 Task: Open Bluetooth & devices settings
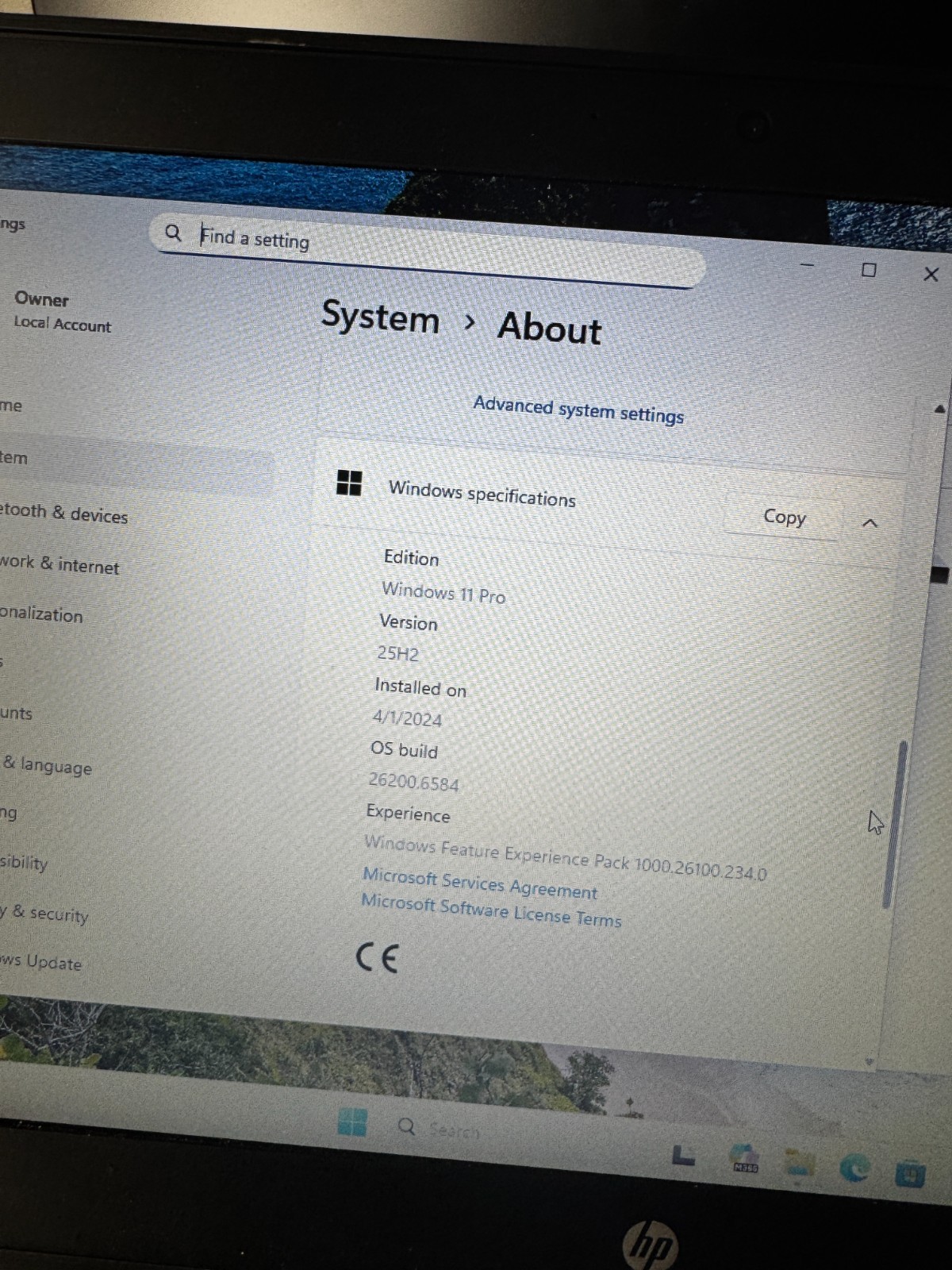tap(63, 513)
